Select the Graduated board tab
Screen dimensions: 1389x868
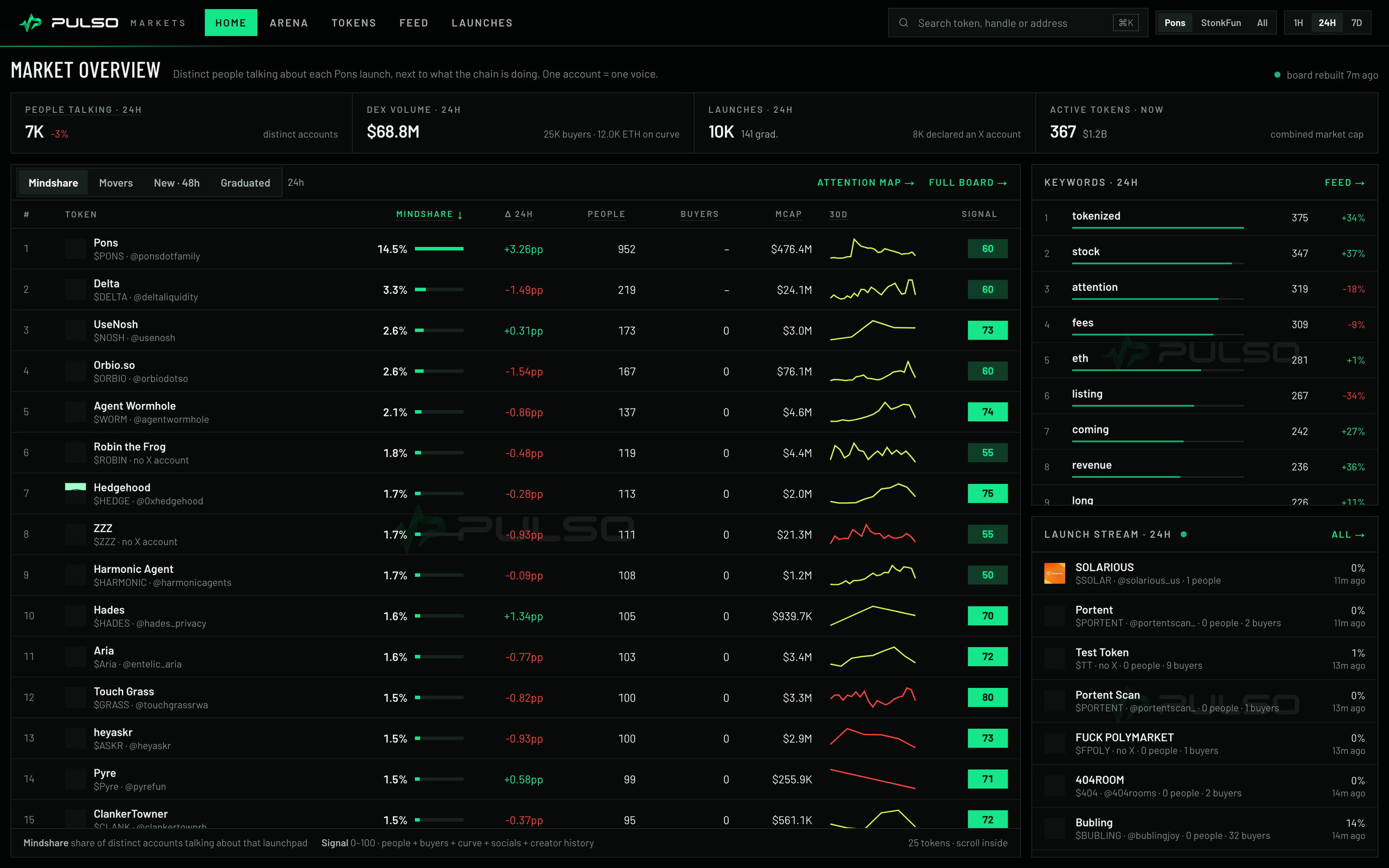click(x=245, y=183)
